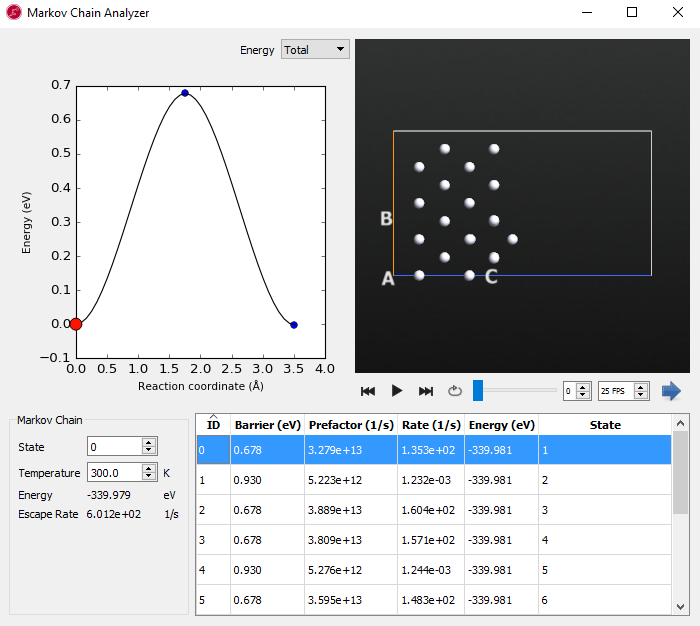Open the Energy type dropdown

tap(315, 50)
